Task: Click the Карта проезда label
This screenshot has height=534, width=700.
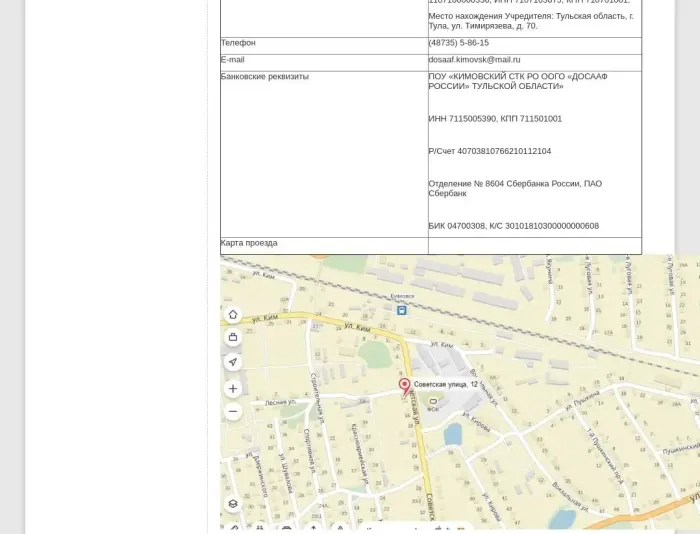Action: click(x=249, y=243)
